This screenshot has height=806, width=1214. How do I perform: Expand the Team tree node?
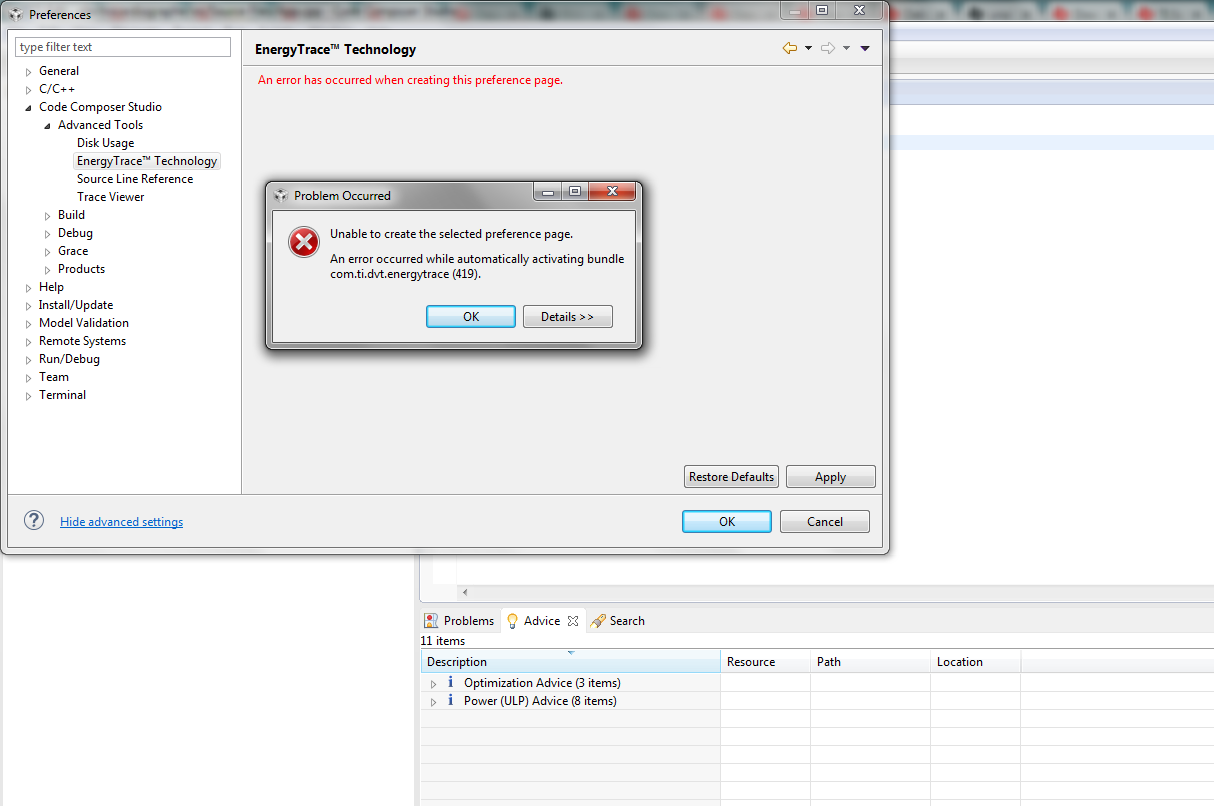coord(29,378)
